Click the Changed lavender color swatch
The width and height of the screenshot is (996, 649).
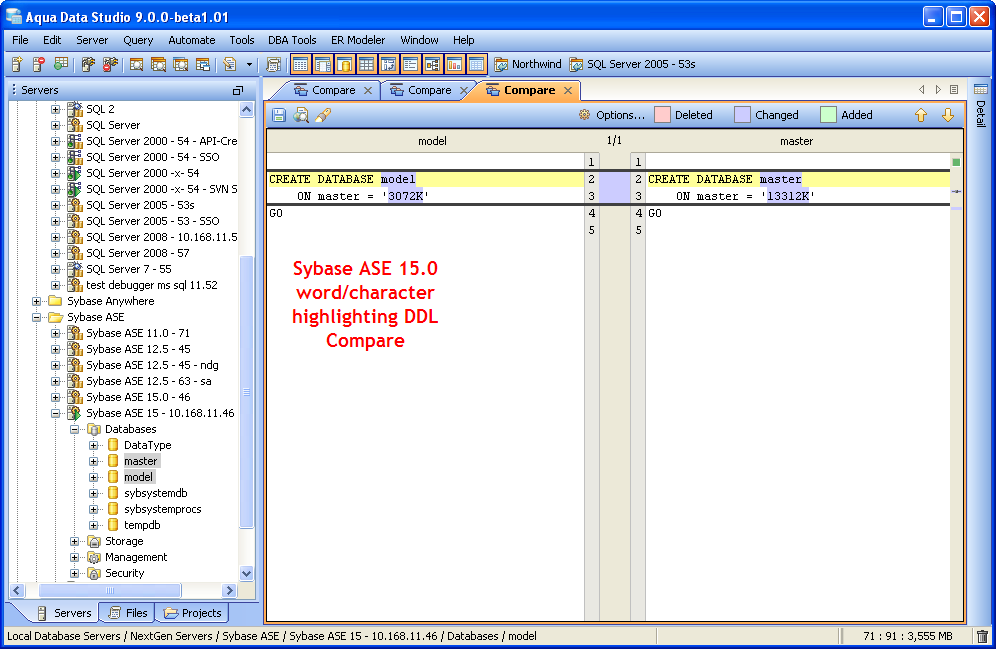click(x=743, y=115)
